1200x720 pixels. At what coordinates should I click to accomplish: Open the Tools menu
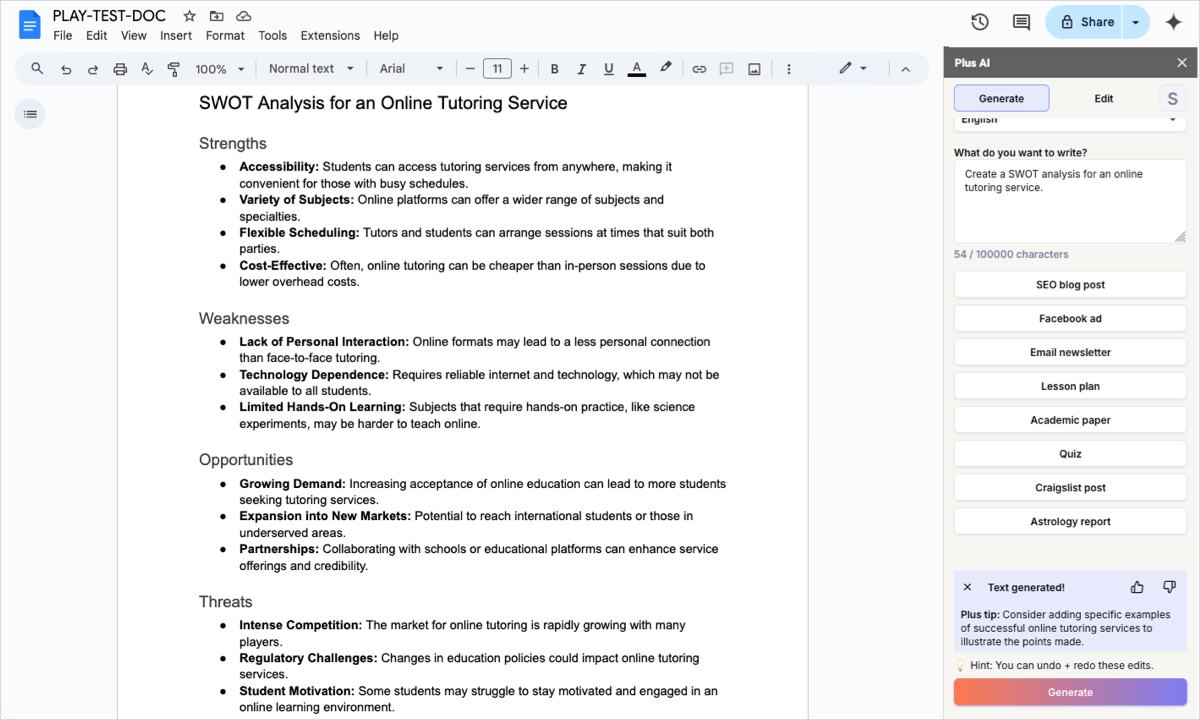(x=273, y=35)
